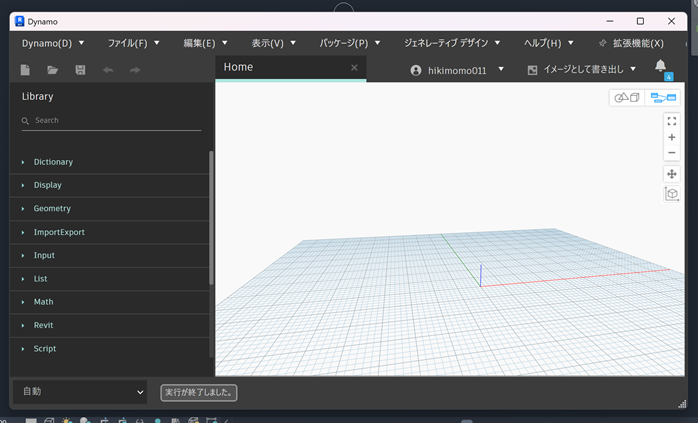The width and height of the screenshot is (698, 423).
Task: Zoom out with the minus icon
Action: pos(672,153)
